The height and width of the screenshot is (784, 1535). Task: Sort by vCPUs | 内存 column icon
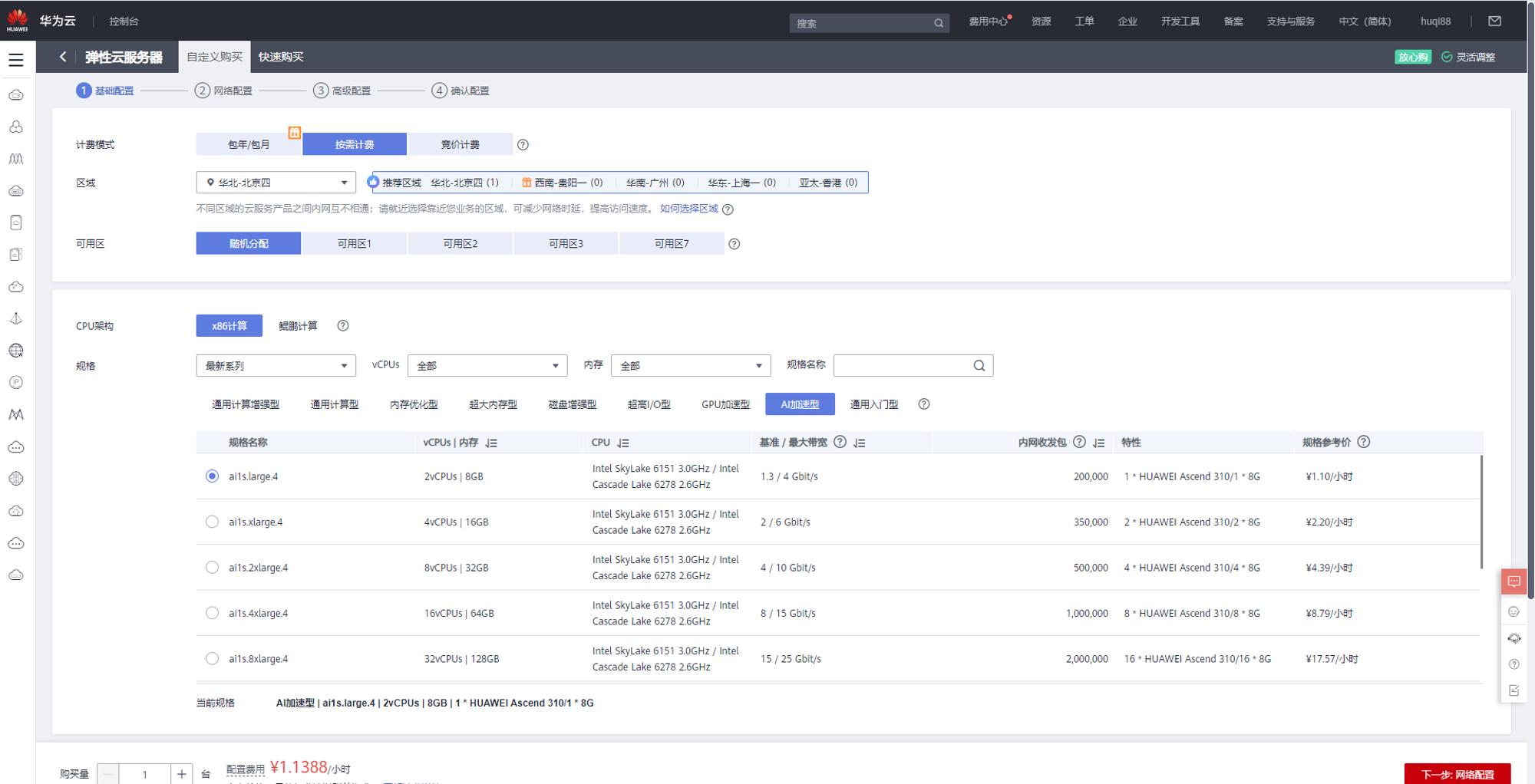click(491, 443)
